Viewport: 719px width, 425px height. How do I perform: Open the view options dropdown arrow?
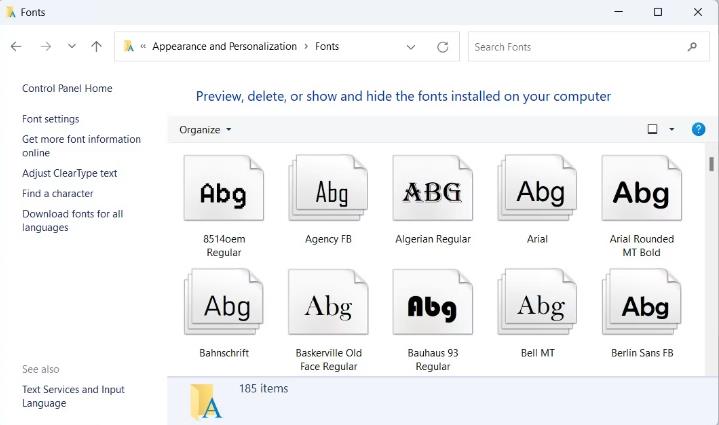coord(671,129)
